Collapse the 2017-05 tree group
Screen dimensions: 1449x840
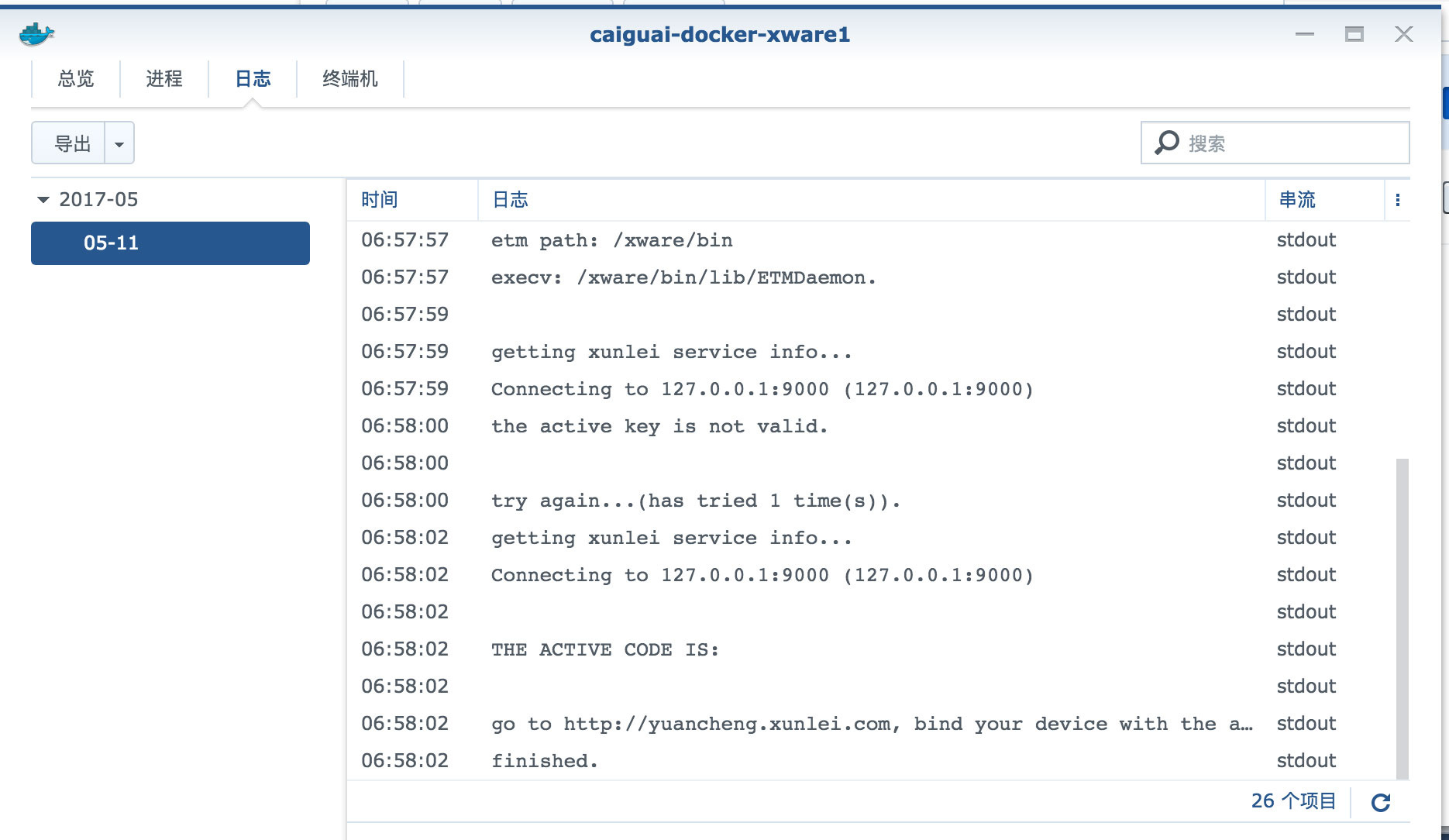tap(43, 200)
